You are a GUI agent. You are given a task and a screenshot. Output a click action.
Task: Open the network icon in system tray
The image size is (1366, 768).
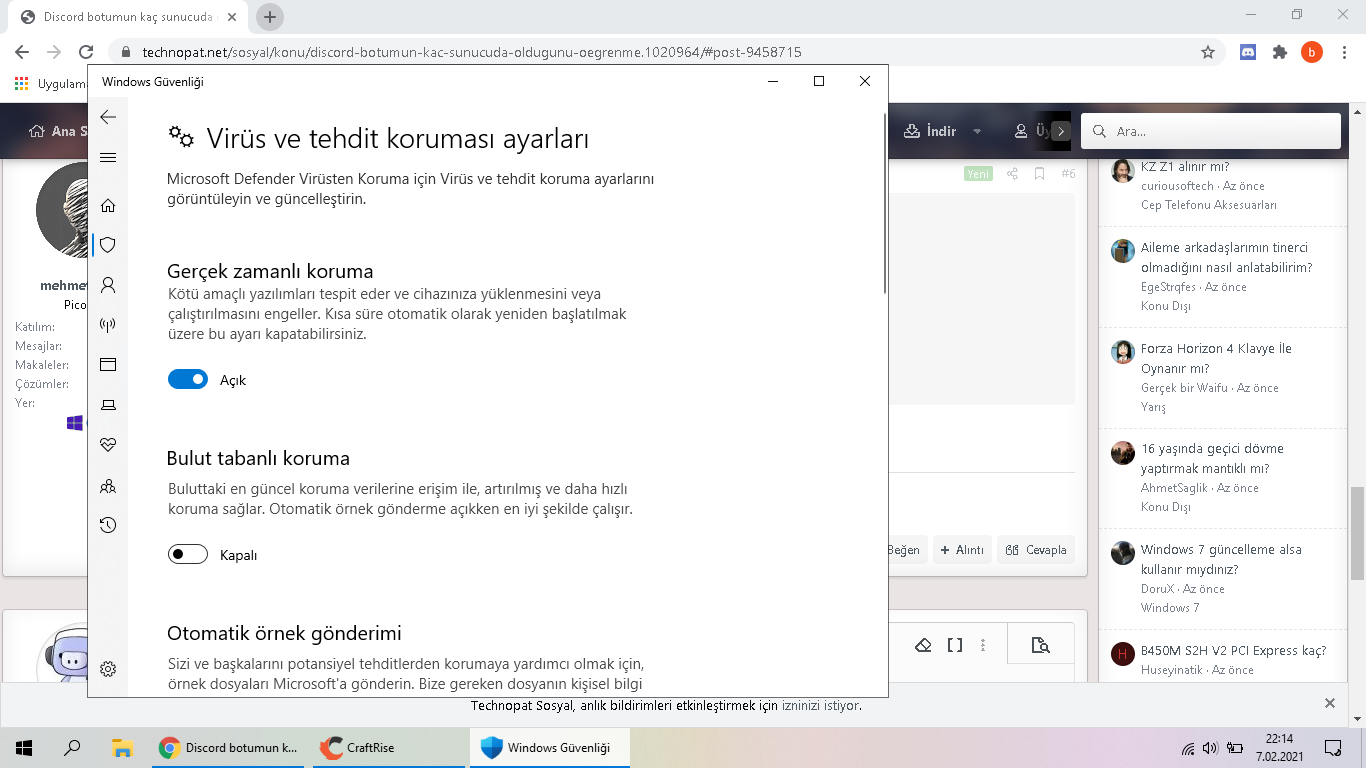coord(1187,748)
